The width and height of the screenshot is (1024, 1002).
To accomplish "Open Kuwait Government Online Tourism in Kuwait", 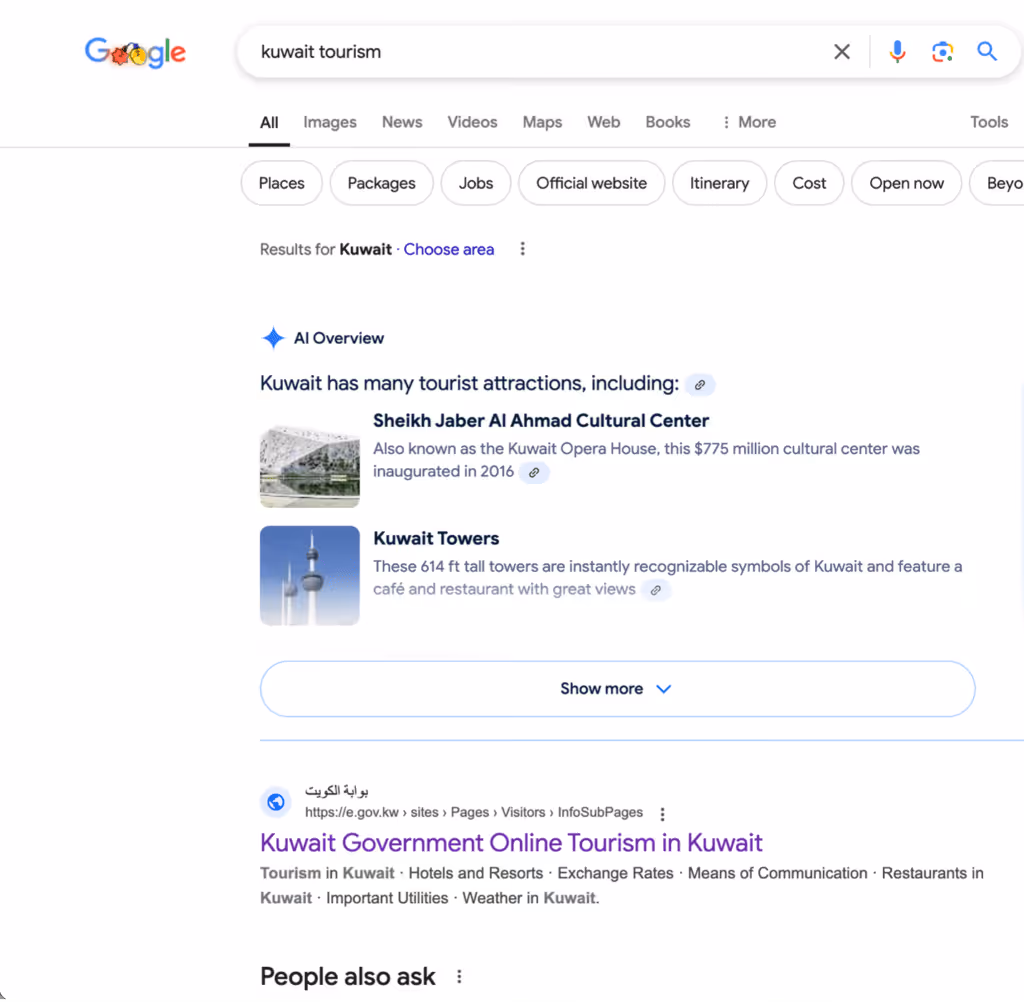I will (x=511, y=843).
